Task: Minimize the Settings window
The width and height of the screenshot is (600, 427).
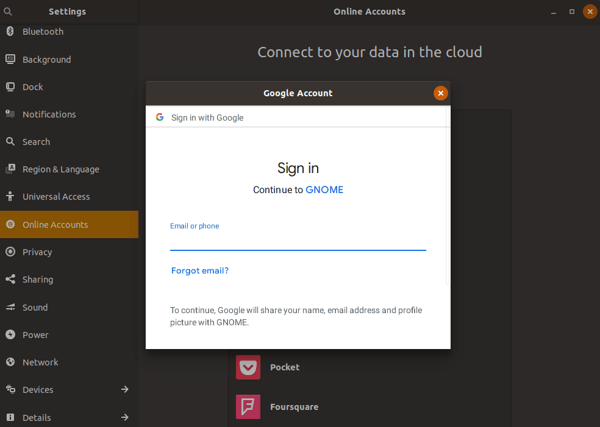Action: pyautogui.click(x=553, y=12)
